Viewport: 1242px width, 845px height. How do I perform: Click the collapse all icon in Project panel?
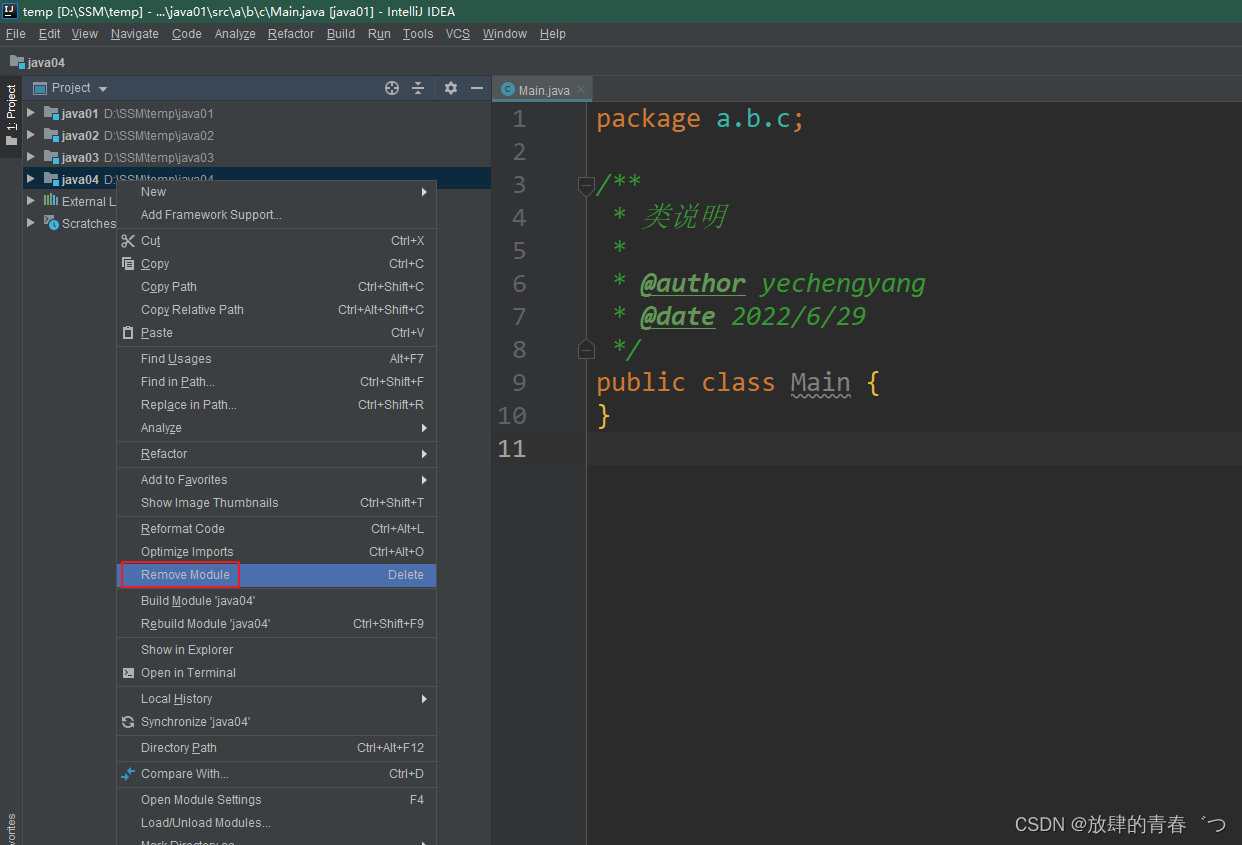pyautogui.click(x=418, y=88)
